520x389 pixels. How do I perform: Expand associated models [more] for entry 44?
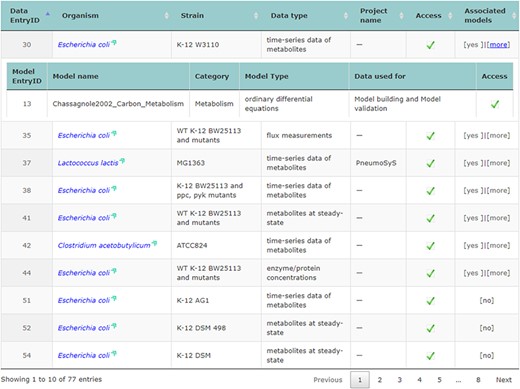(x=498, y=273)
